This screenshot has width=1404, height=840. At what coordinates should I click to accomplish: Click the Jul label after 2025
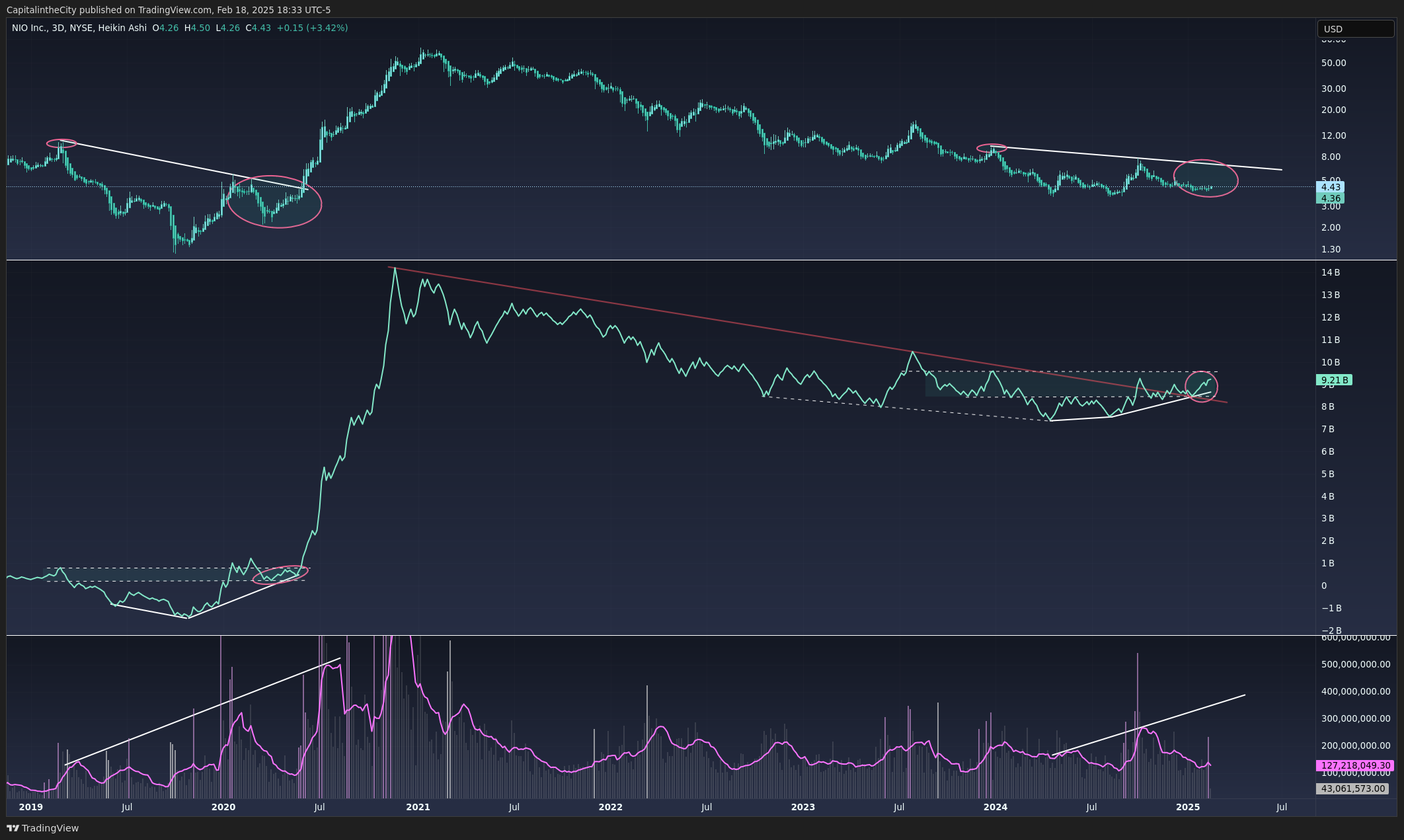pos(1282,807)
